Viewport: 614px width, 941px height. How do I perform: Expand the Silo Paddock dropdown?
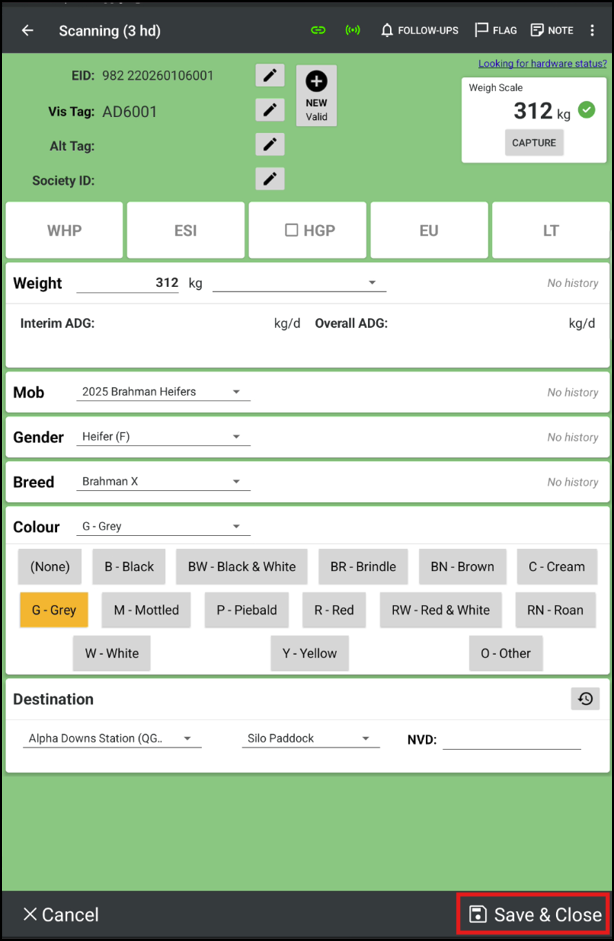point(309,739)
